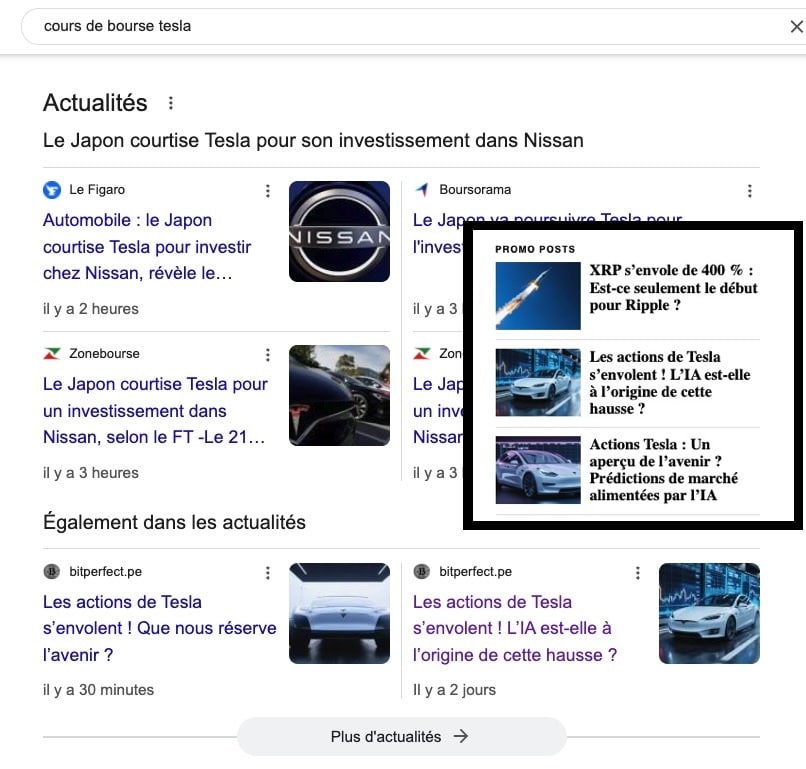This screenshot has height=769, width=806.
Task: Click the Boursorama favicon
Action: [422, 190]
